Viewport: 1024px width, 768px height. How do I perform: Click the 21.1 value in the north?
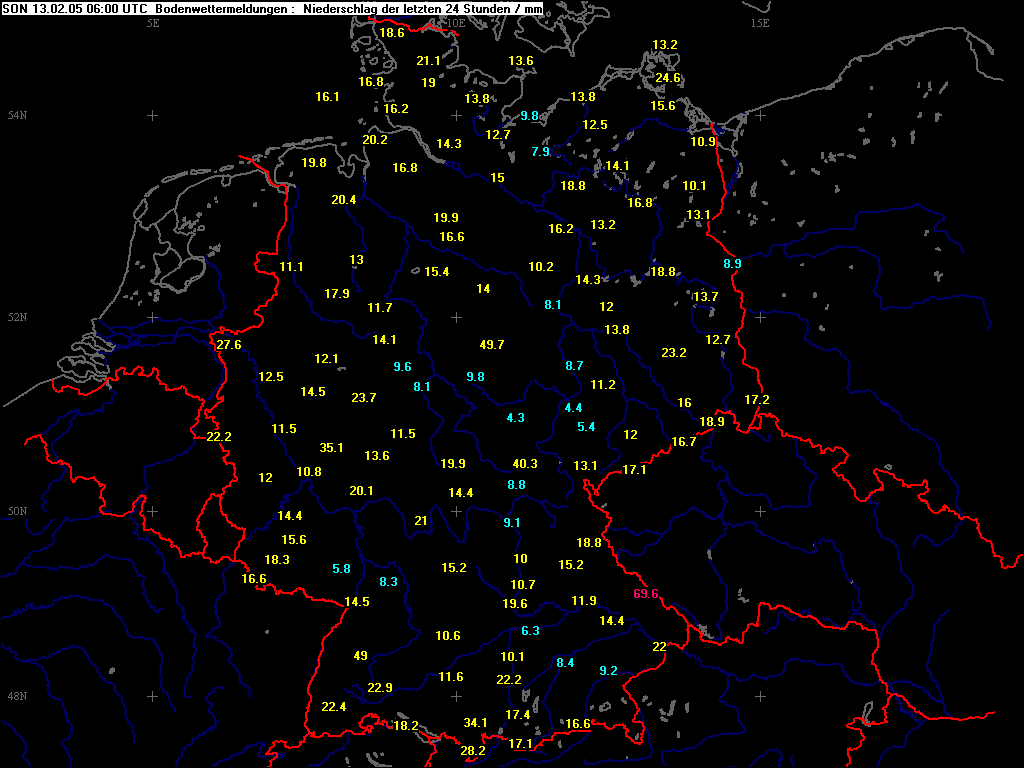[428, 61]
